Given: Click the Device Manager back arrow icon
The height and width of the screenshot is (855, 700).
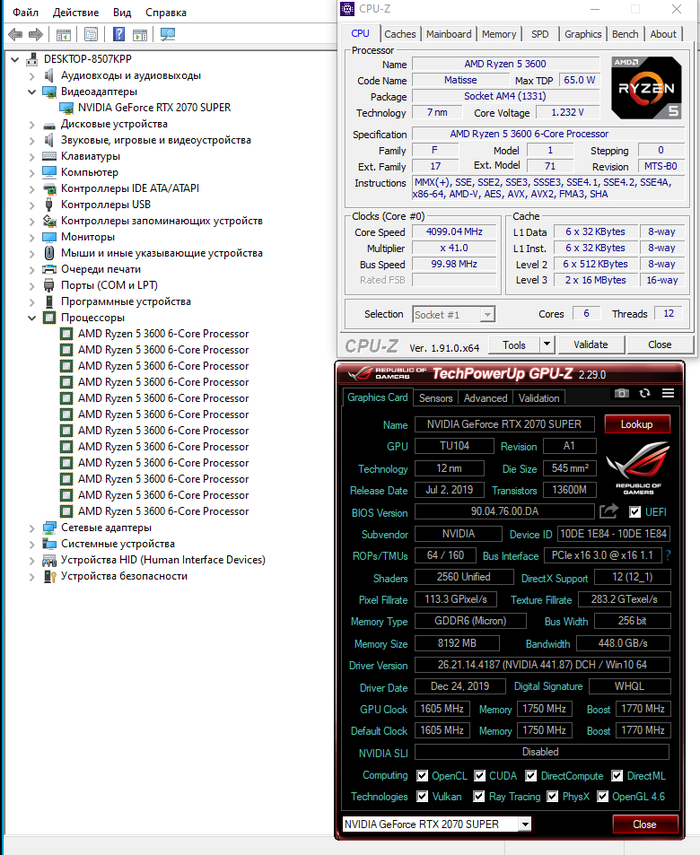Looking at the screenshot, I should pos(16,34).
